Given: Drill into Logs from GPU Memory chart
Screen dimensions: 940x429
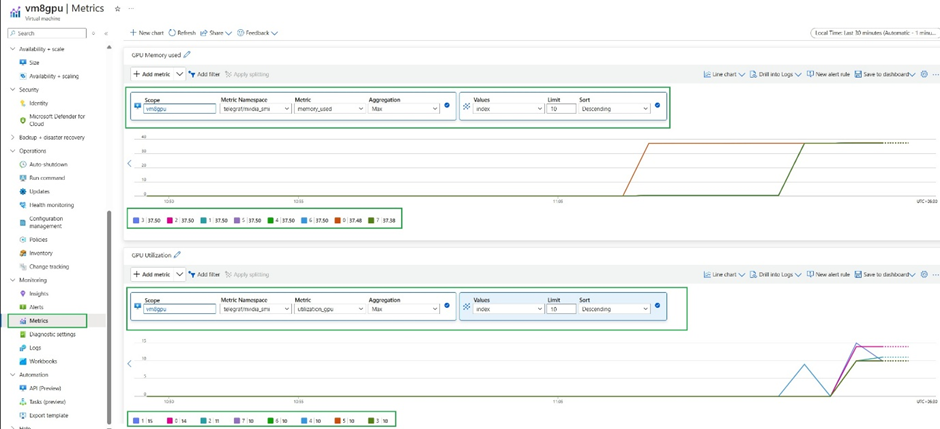Looking at the screenshot, I should (x=776, y=74).
